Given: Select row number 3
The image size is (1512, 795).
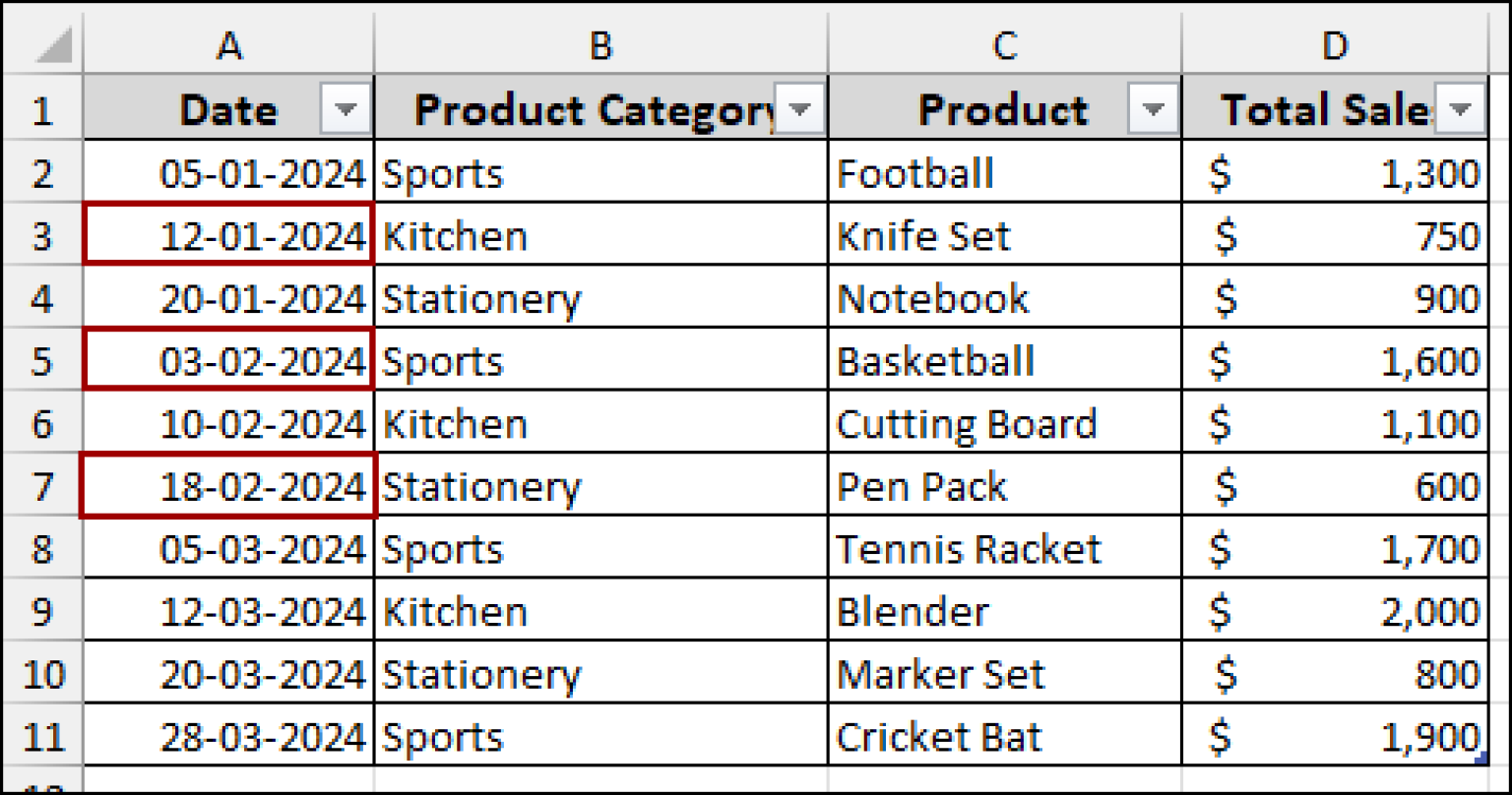Looking at the screenshot, I should tap(41, 234).
